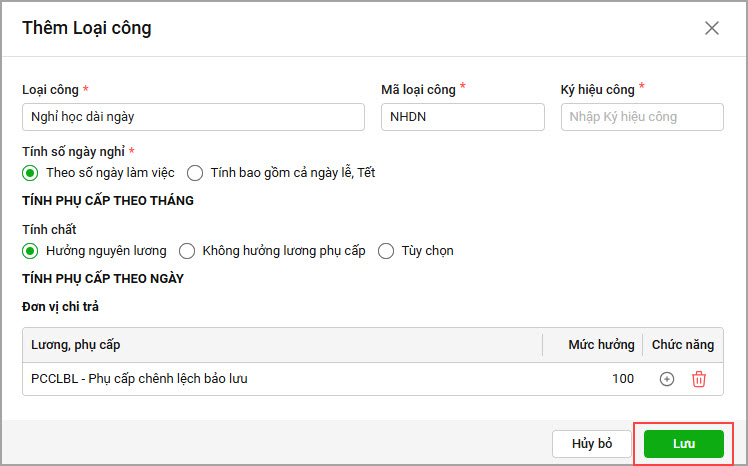
Task: Select the Tùy chọn radio button
Action: [386, 251]
